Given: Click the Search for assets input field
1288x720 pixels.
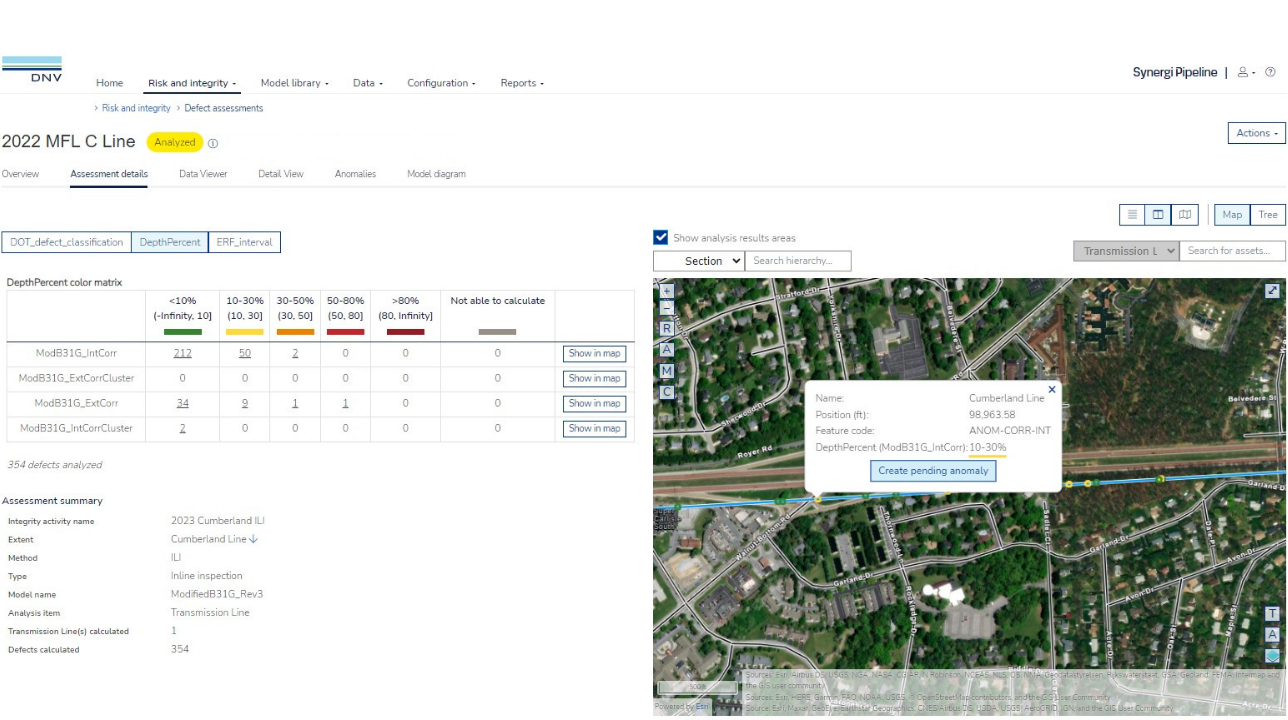Looking at the screenshot, I should pos(1232,251).
